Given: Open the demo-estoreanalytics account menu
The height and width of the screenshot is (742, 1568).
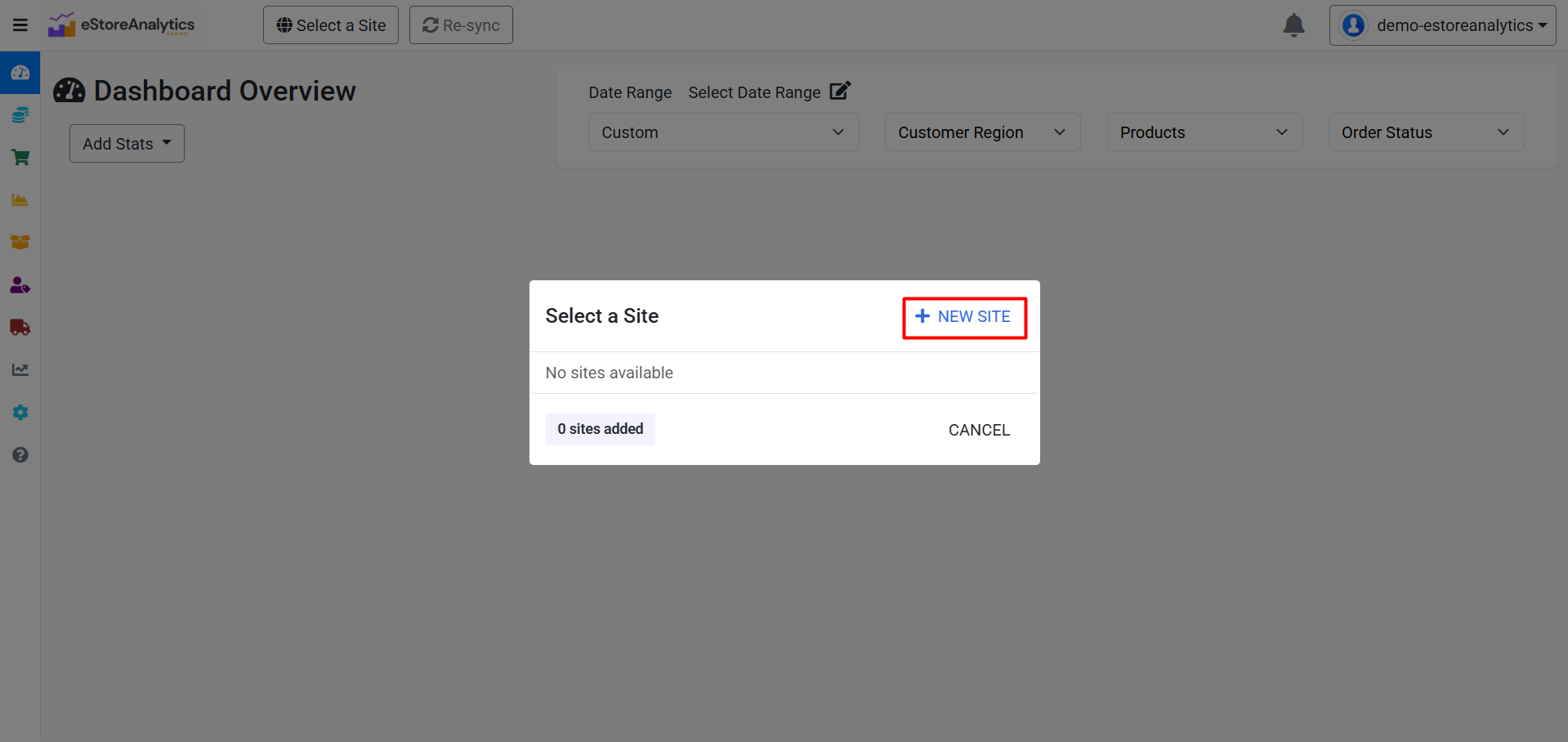Looking at the screenshot, I should pos(1442,25).
